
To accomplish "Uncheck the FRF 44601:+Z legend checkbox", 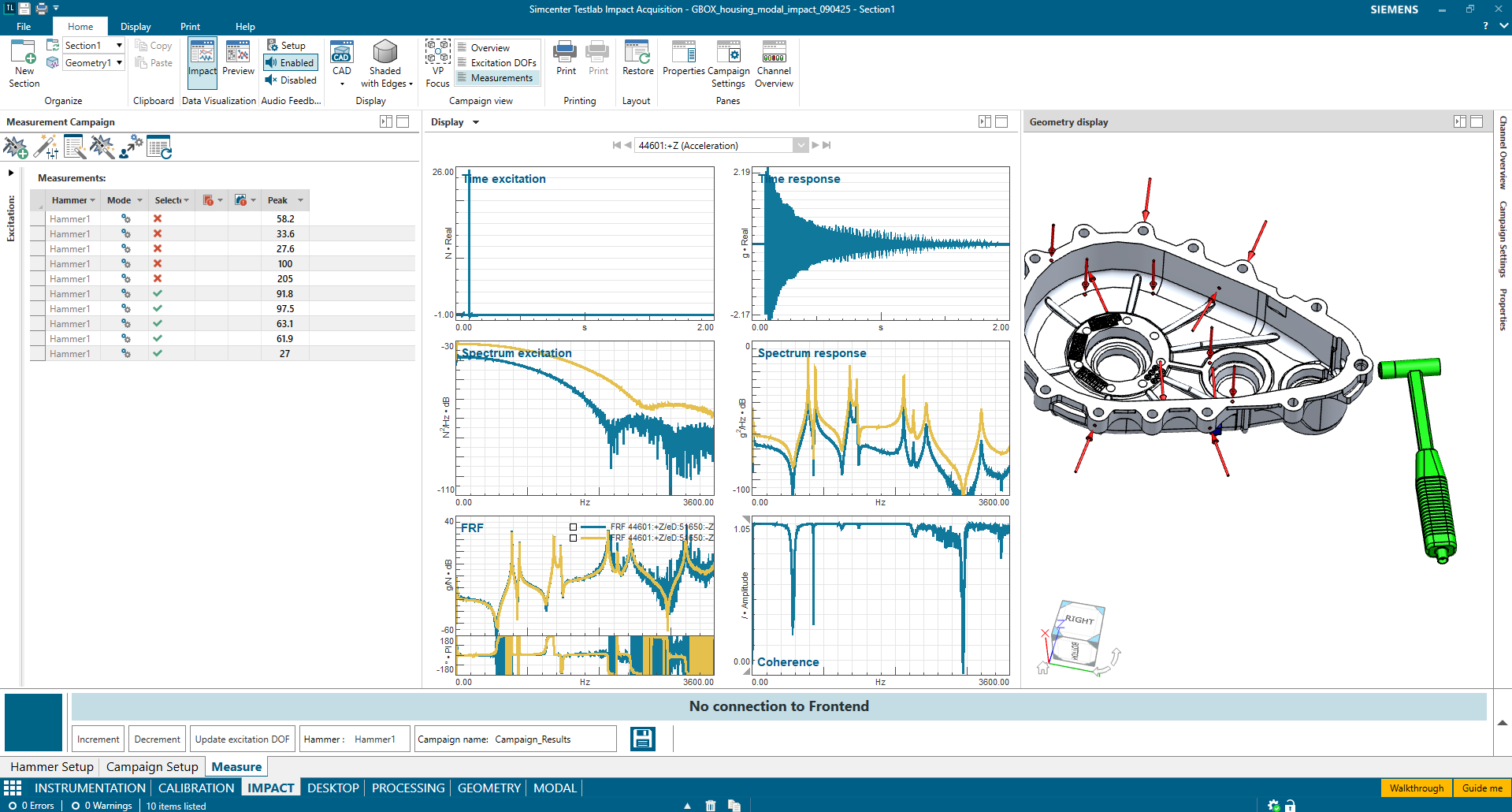I will point(573,528).
